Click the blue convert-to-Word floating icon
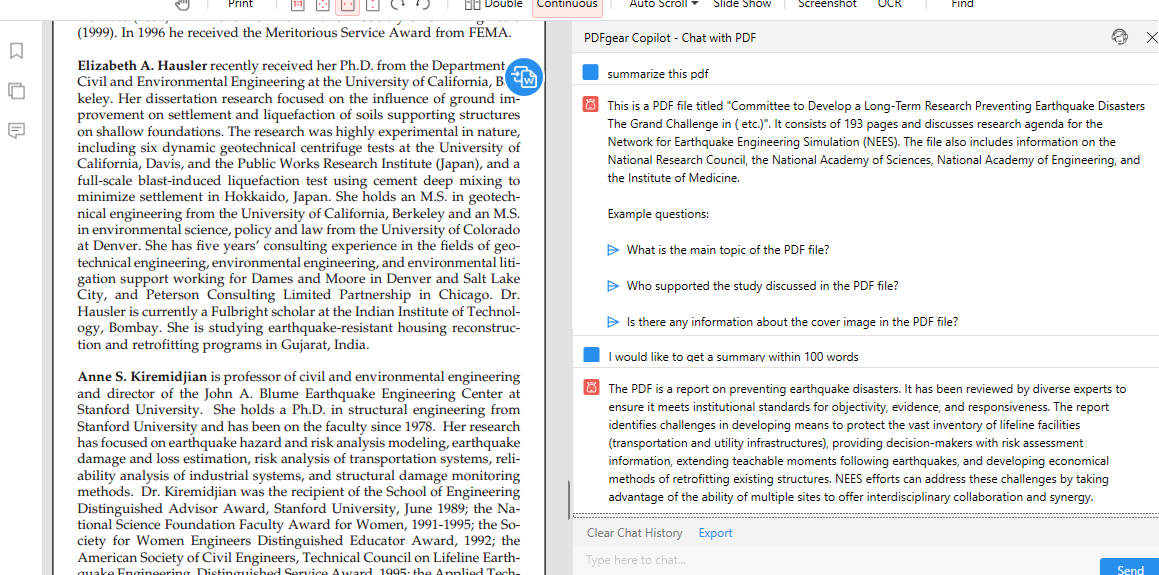This screenshot has height=575, width=1159. [524, 76]
